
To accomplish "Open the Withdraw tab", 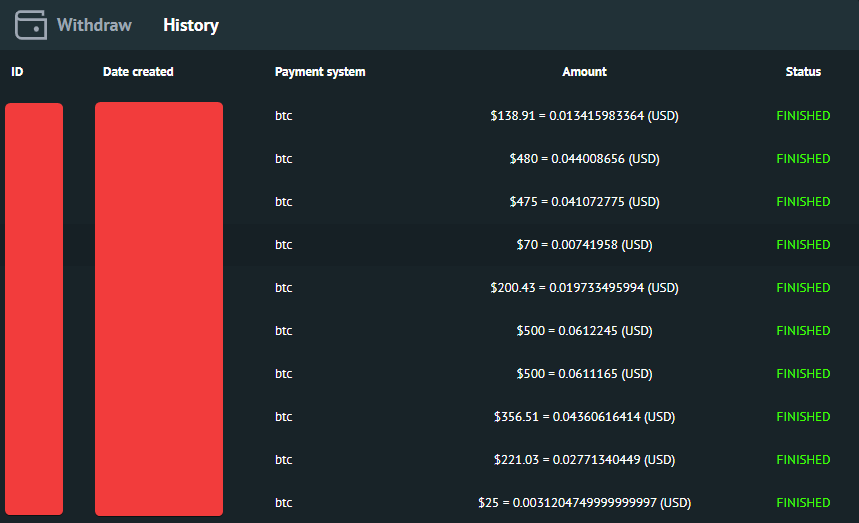I will click(94, 25).
